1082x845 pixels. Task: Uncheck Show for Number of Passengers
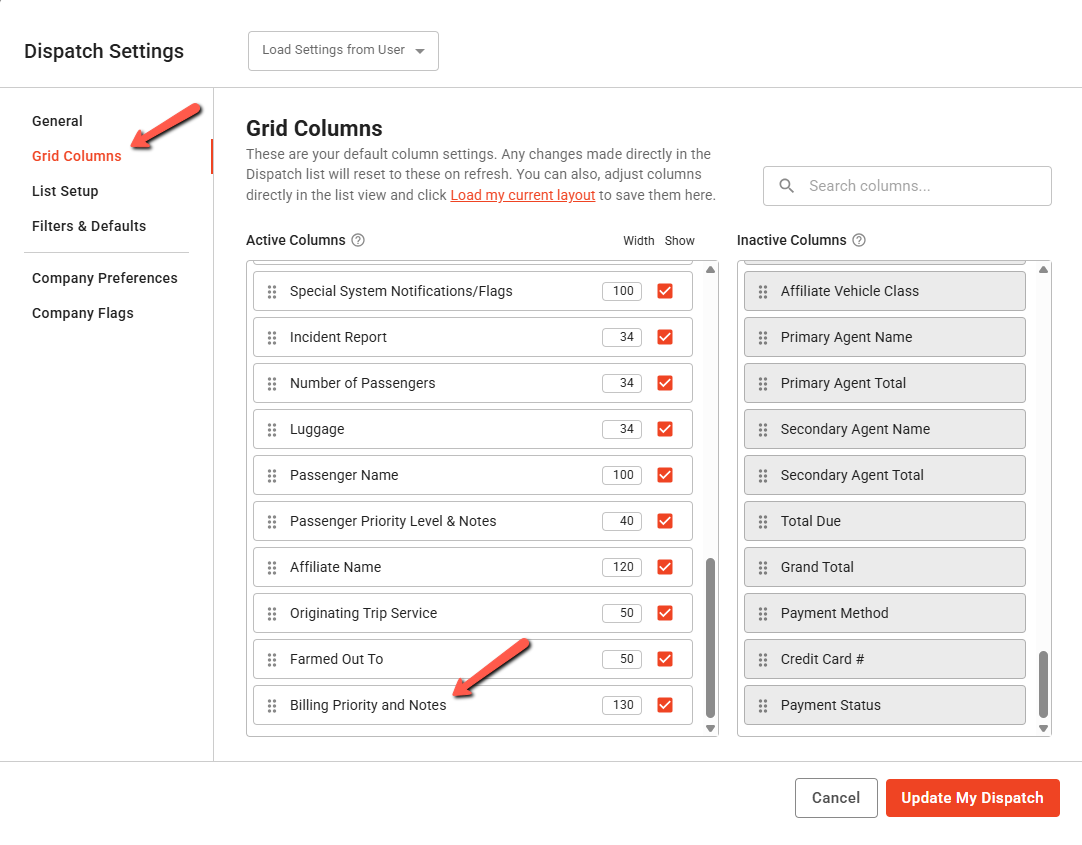coord(665,383)
